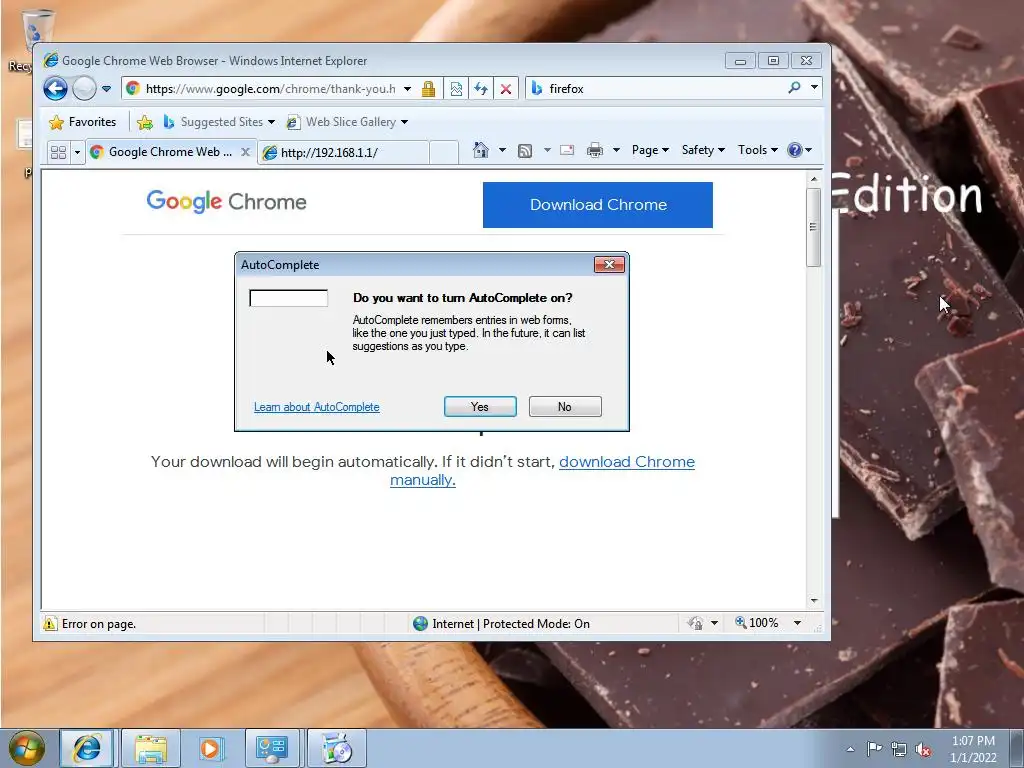Click Internet Explorer taskbar icon
This screenshot has height=768, width=1024.
tap(87, 748)
